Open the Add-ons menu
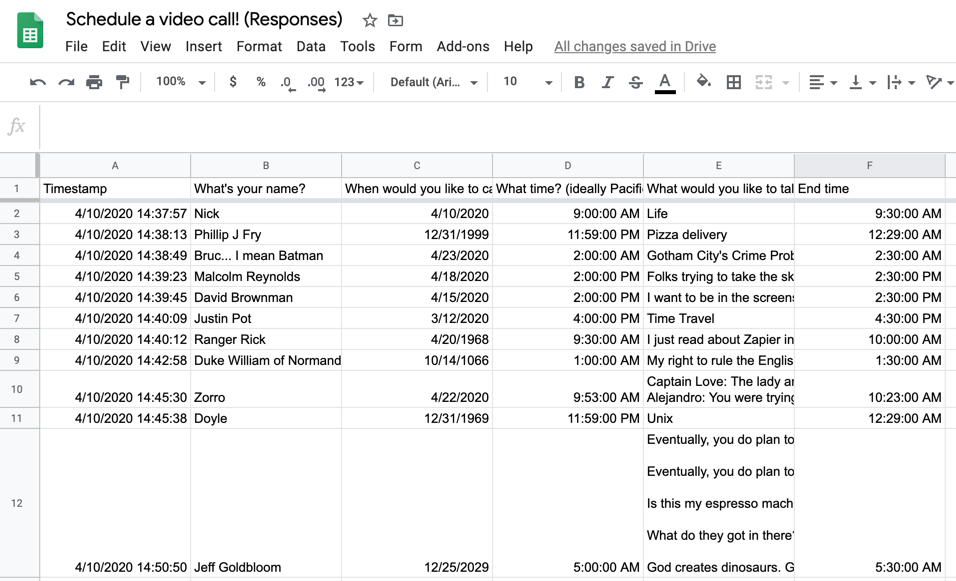The image size is (956, 581). (463, 46)
